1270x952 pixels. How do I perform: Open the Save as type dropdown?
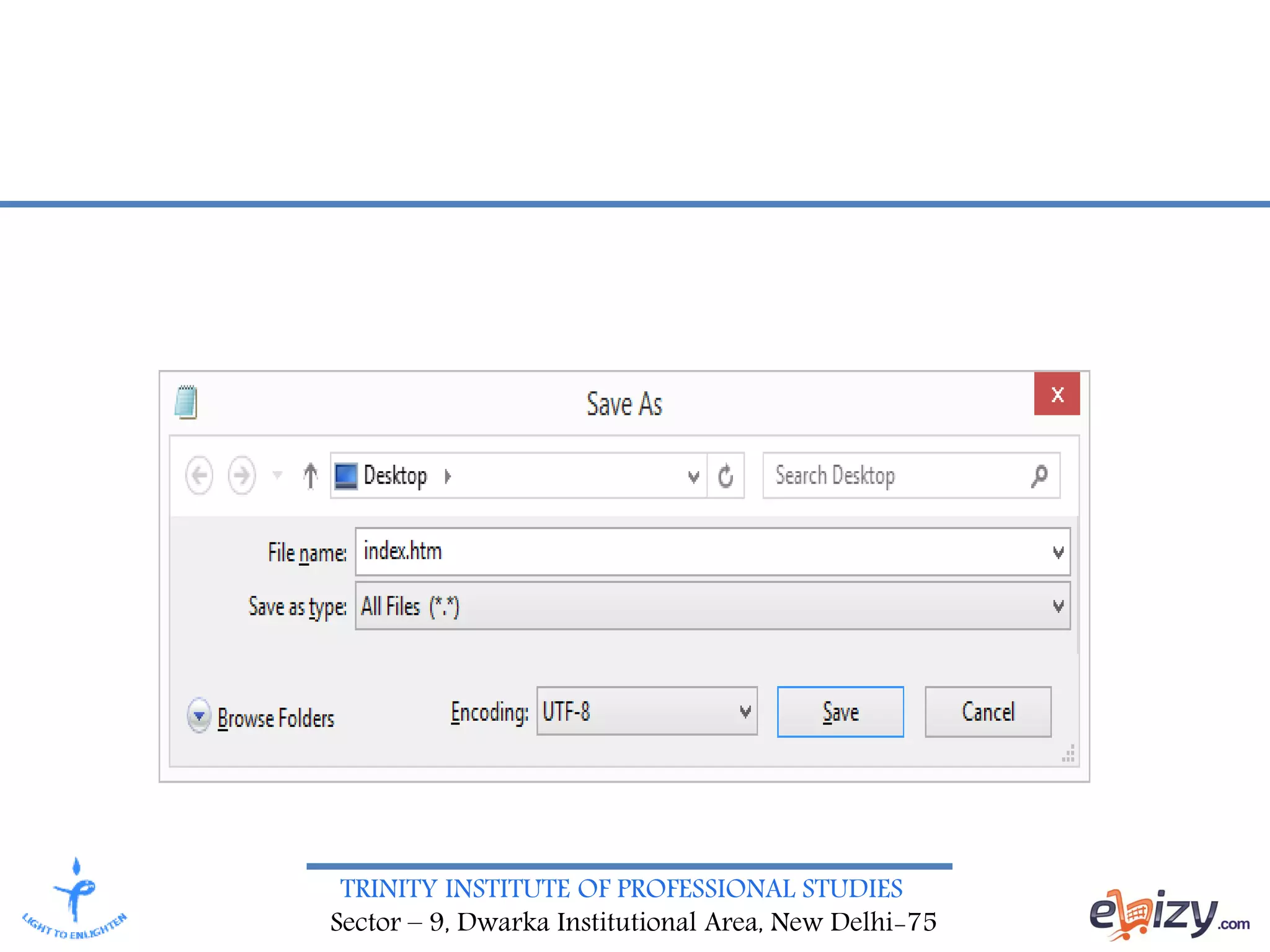[x=1058, y=606]
